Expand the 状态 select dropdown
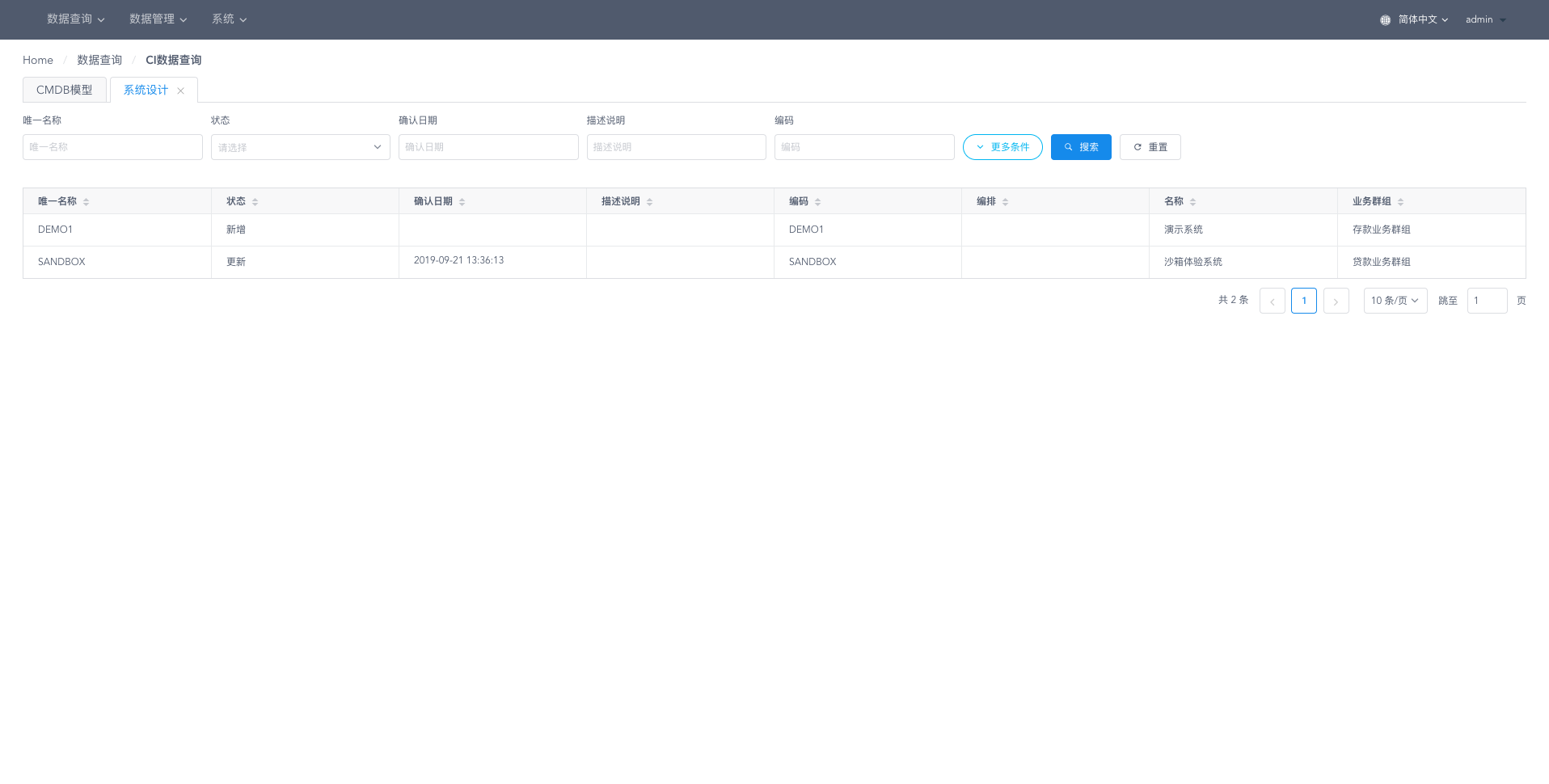The image size is (1549, 784). (301, 147)
